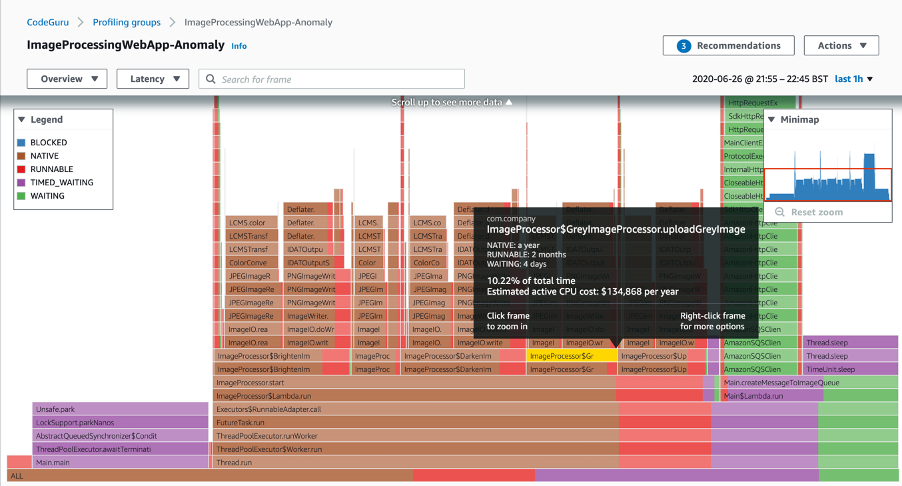
Task: Collapse the Minimap panel
Action: pos(772,119)
